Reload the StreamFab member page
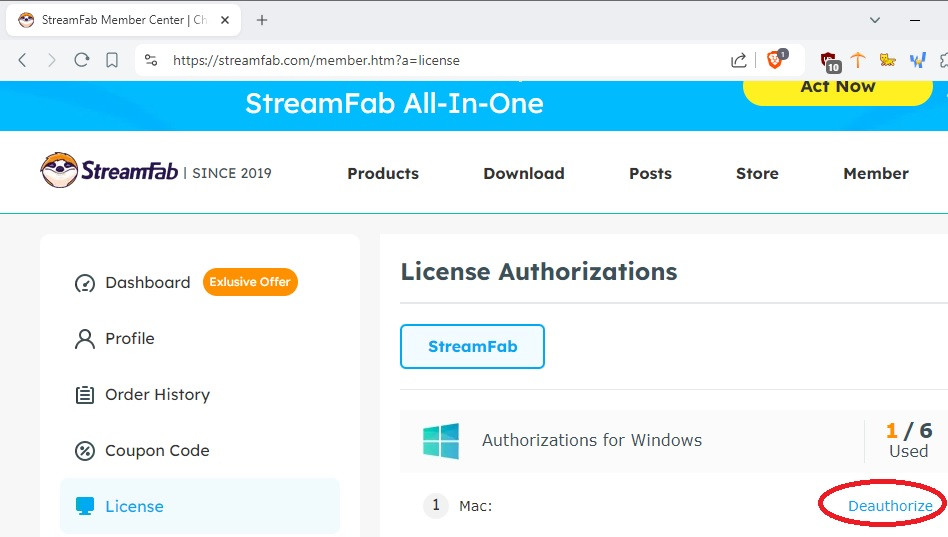This screenshot has height=537, width=948. click(x=82, y=60)
